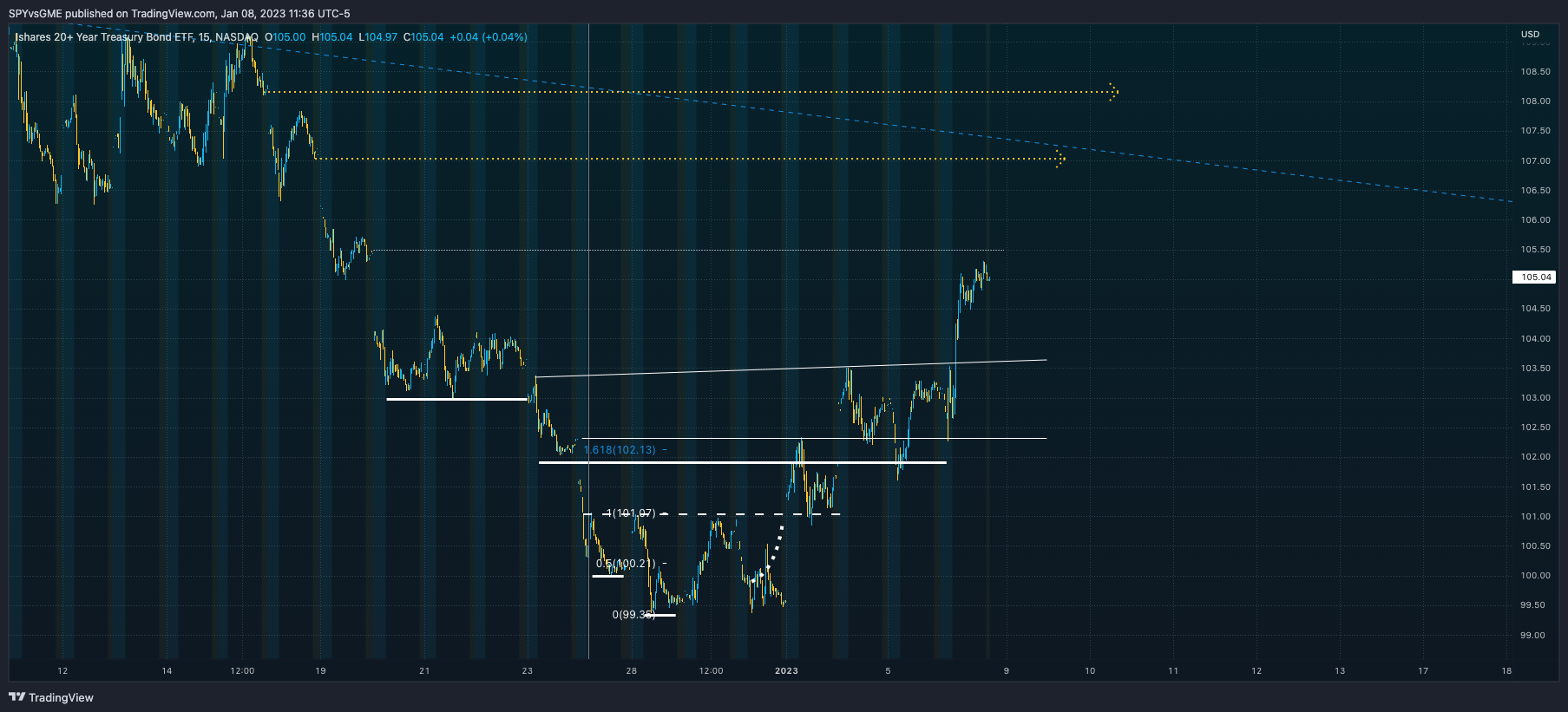Click the 107.00 price axis label
The height and width of the screenshot is (712, 1568).
1535,161
